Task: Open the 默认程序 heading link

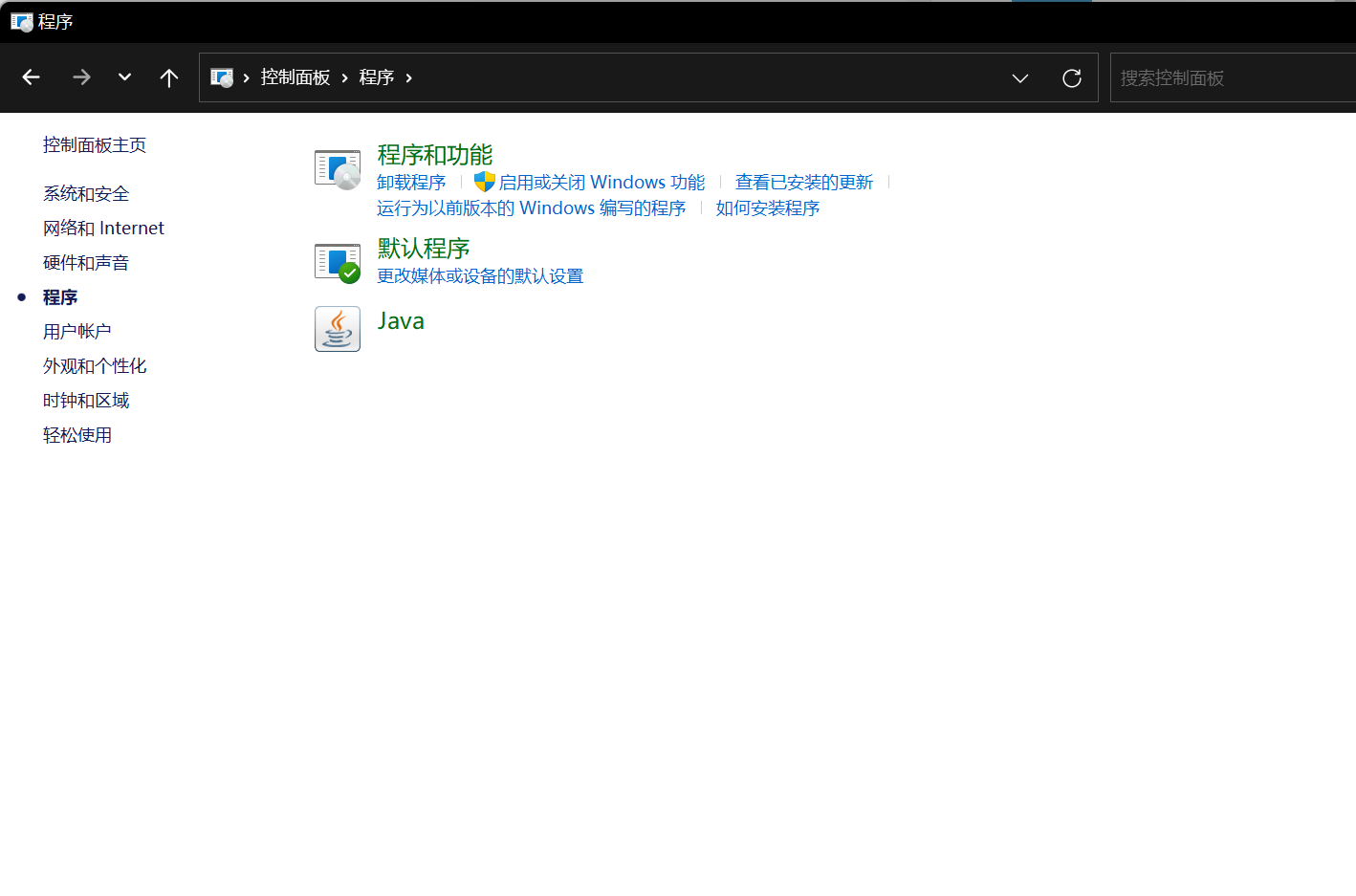Action: tap(424, 249)
